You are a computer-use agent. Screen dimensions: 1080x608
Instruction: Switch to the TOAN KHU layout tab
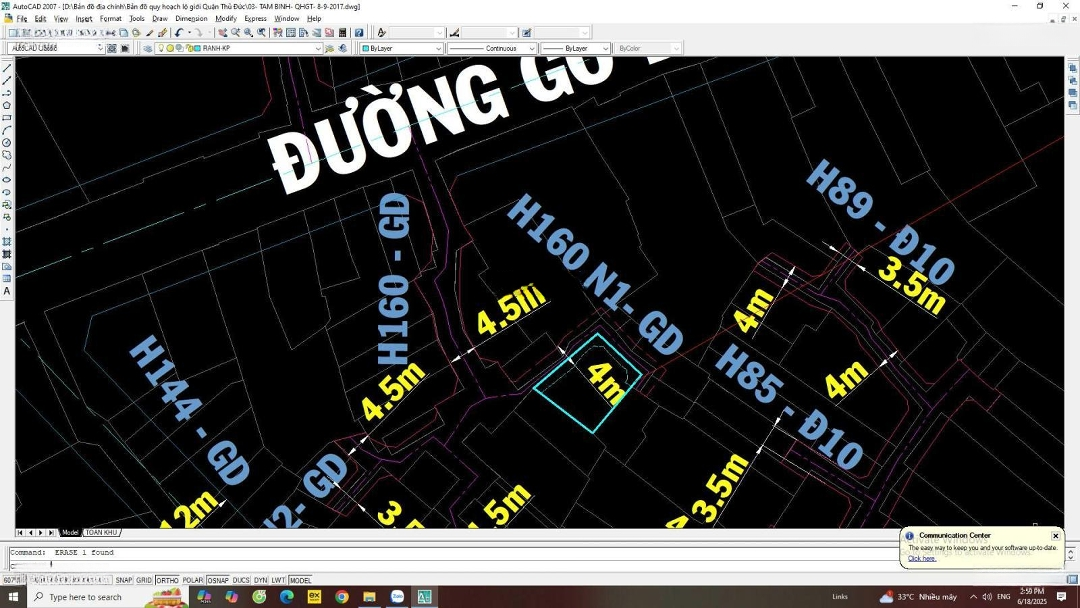pyautogui.click(x=101, y=532)
